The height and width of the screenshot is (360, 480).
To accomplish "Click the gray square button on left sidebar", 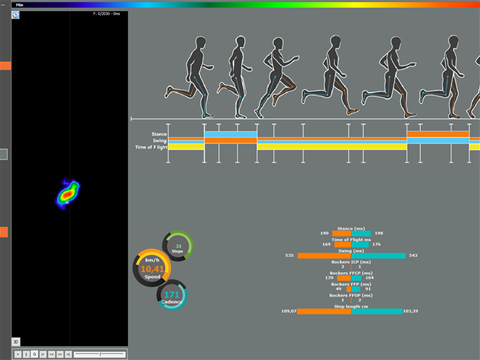I will pyautogui.click(x=4, y=154).
